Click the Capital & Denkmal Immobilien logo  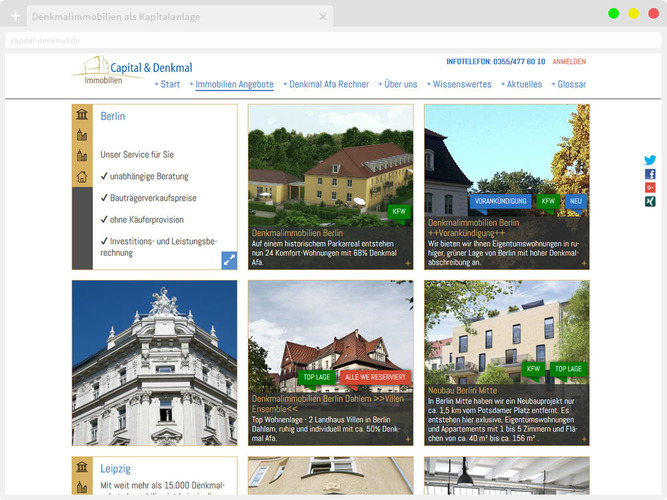[x=132, y=71]
